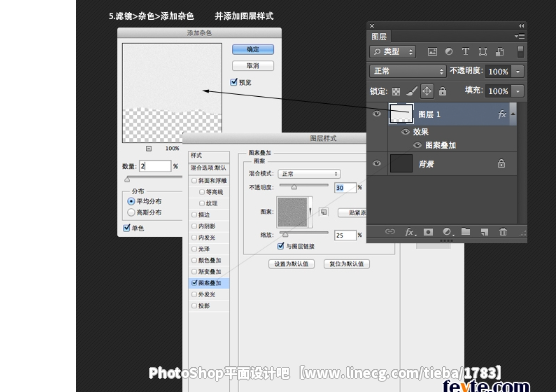Toggle the type layer filter icon

[465, 52]
